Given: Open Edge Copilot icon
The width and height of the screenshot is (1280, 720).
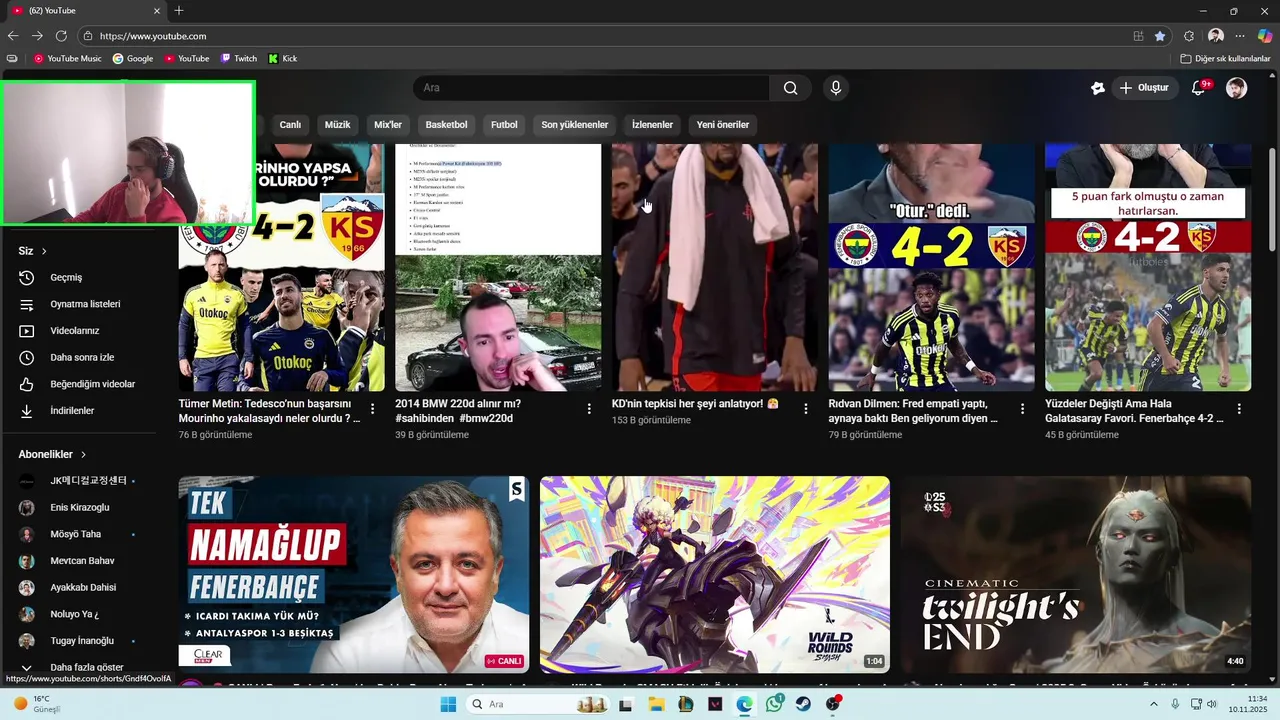Looking at the screenshot, I should (1265, 36).
